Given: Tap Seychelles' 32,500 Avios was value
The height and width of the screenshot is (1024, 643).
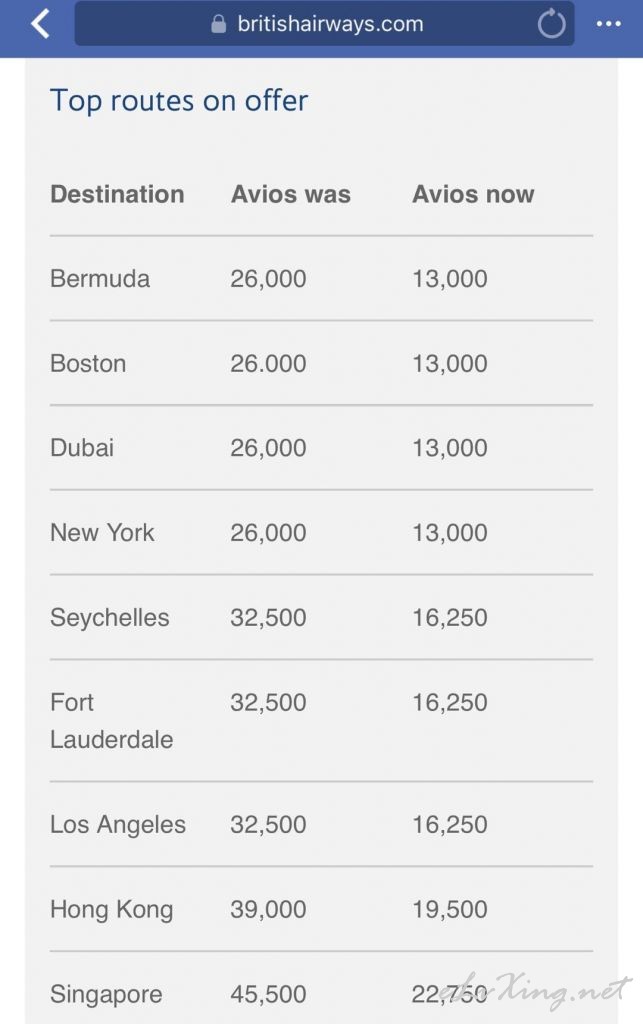Looking at the screenshot, I should pyautogui.click(x=268, y=618).
